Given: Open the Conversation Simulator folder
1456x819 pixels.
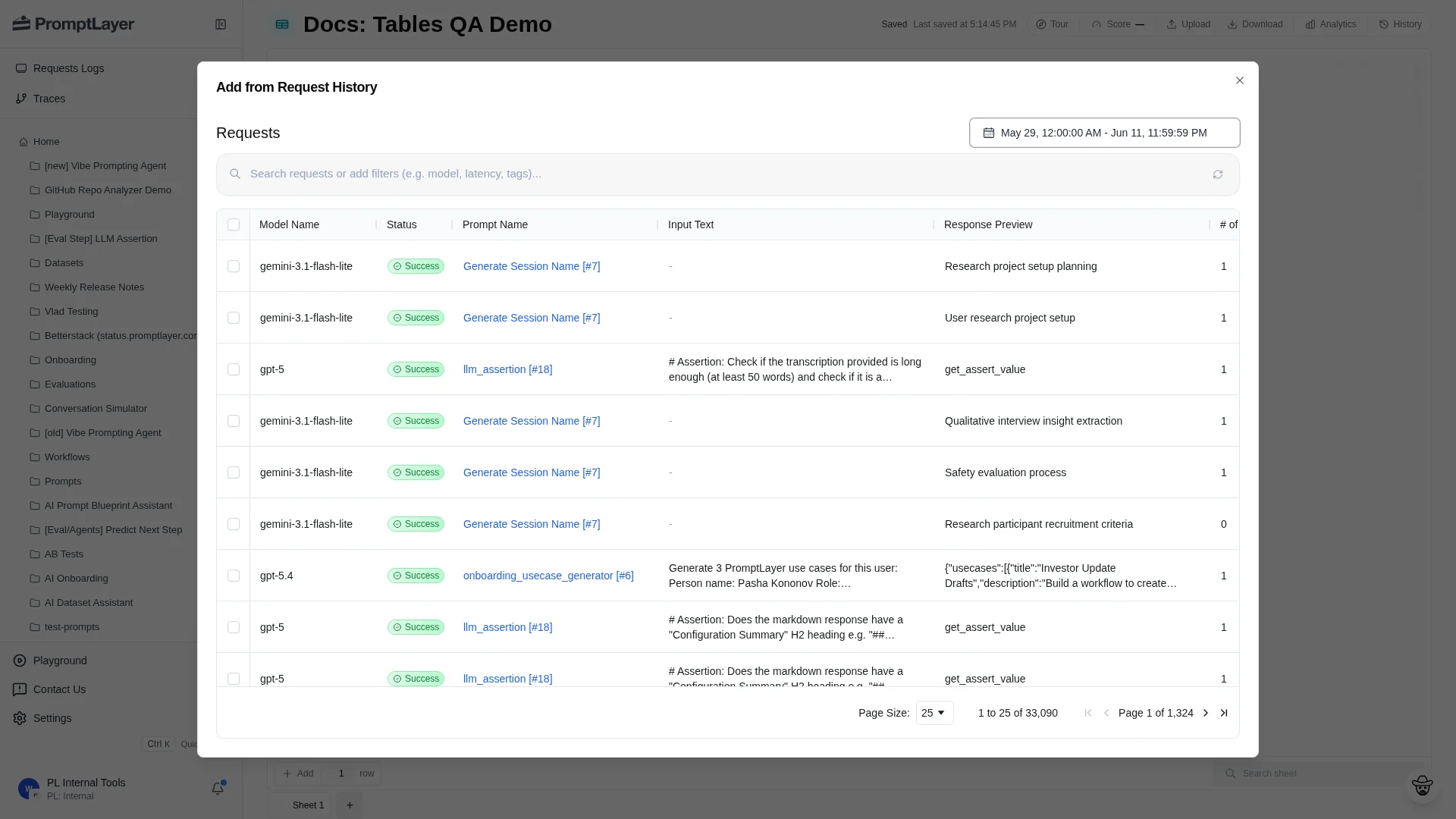Looking at the screenshot, I should click(96, 409).
